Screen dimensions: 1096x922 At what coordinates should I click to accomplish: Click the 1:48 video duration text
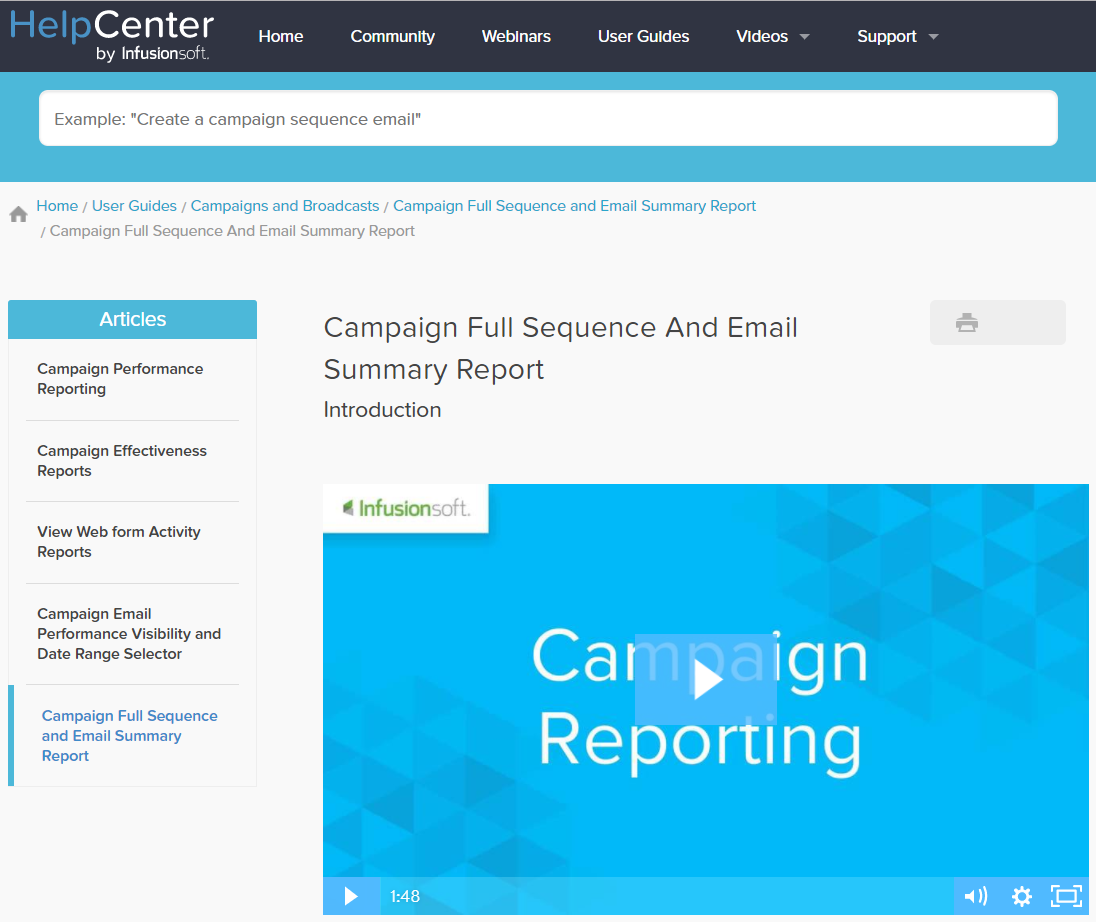tap(405, 896)
